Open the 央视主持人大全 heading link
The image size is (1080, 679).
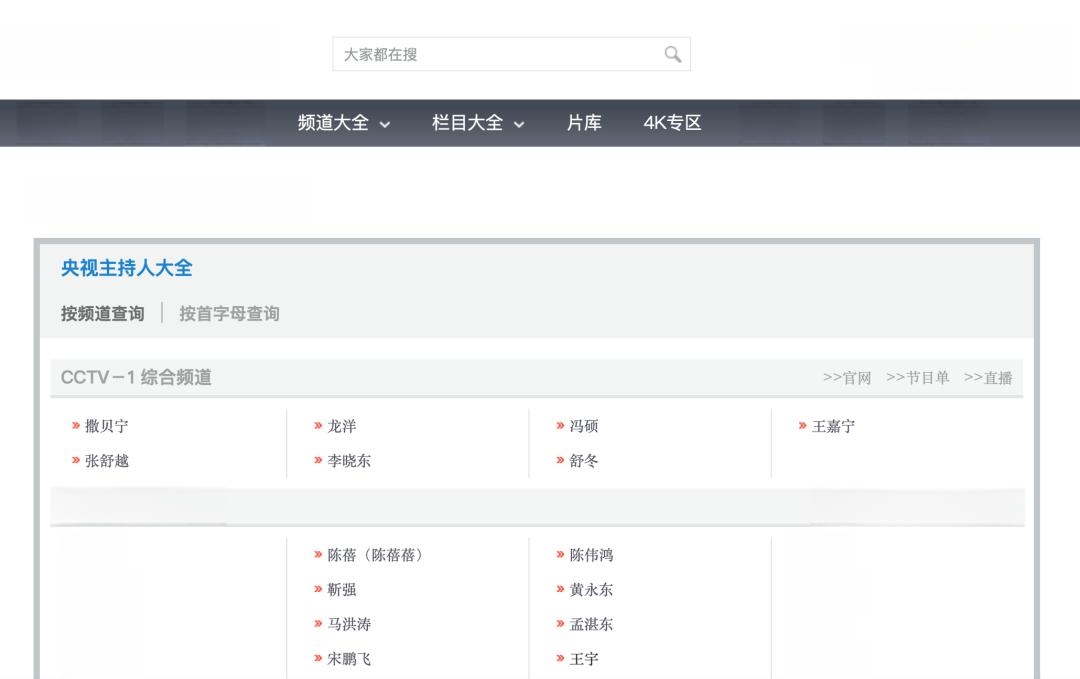127,268
